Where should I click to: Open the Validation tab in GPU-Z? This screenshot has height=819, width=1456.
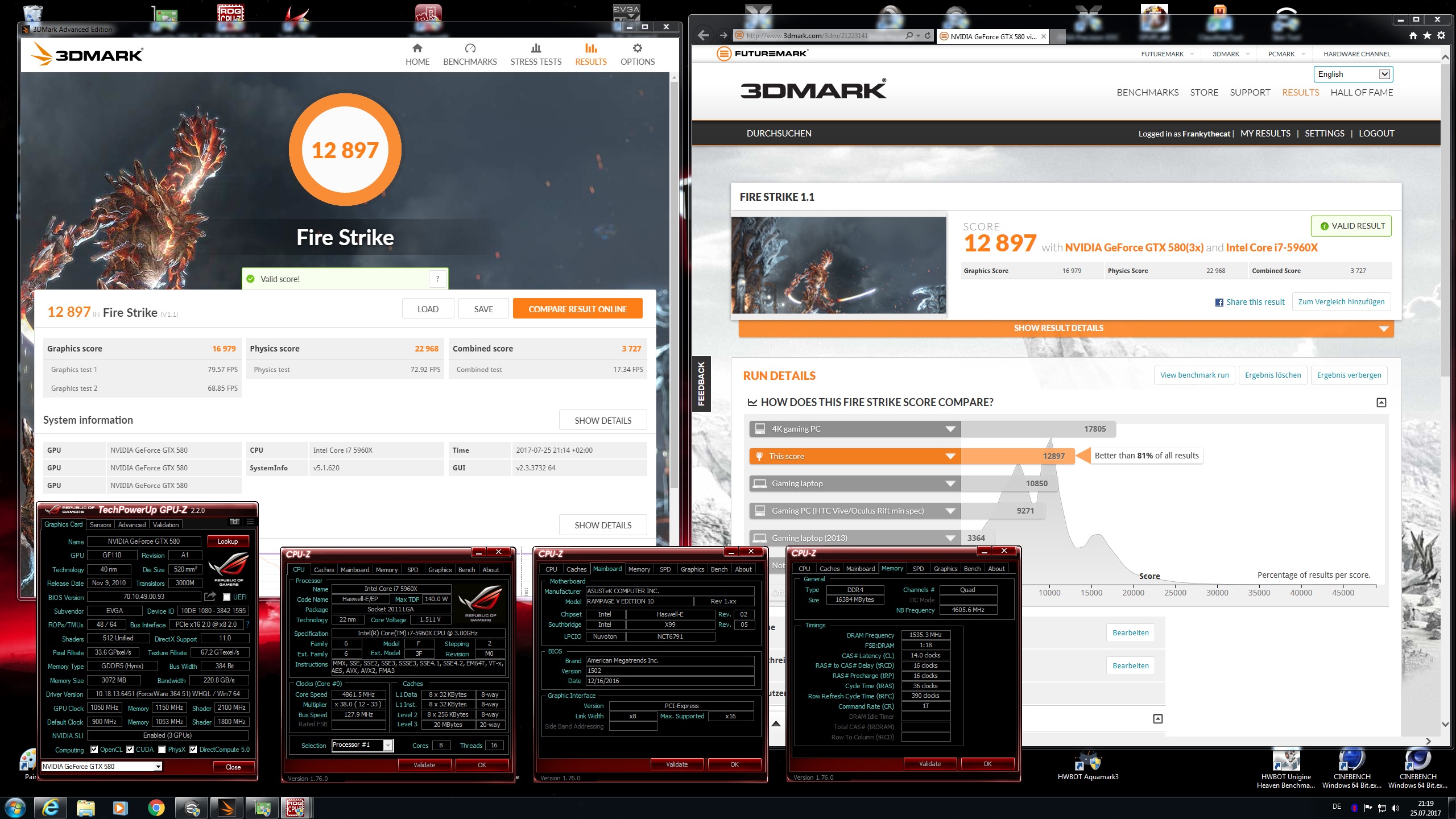point(166,524)
